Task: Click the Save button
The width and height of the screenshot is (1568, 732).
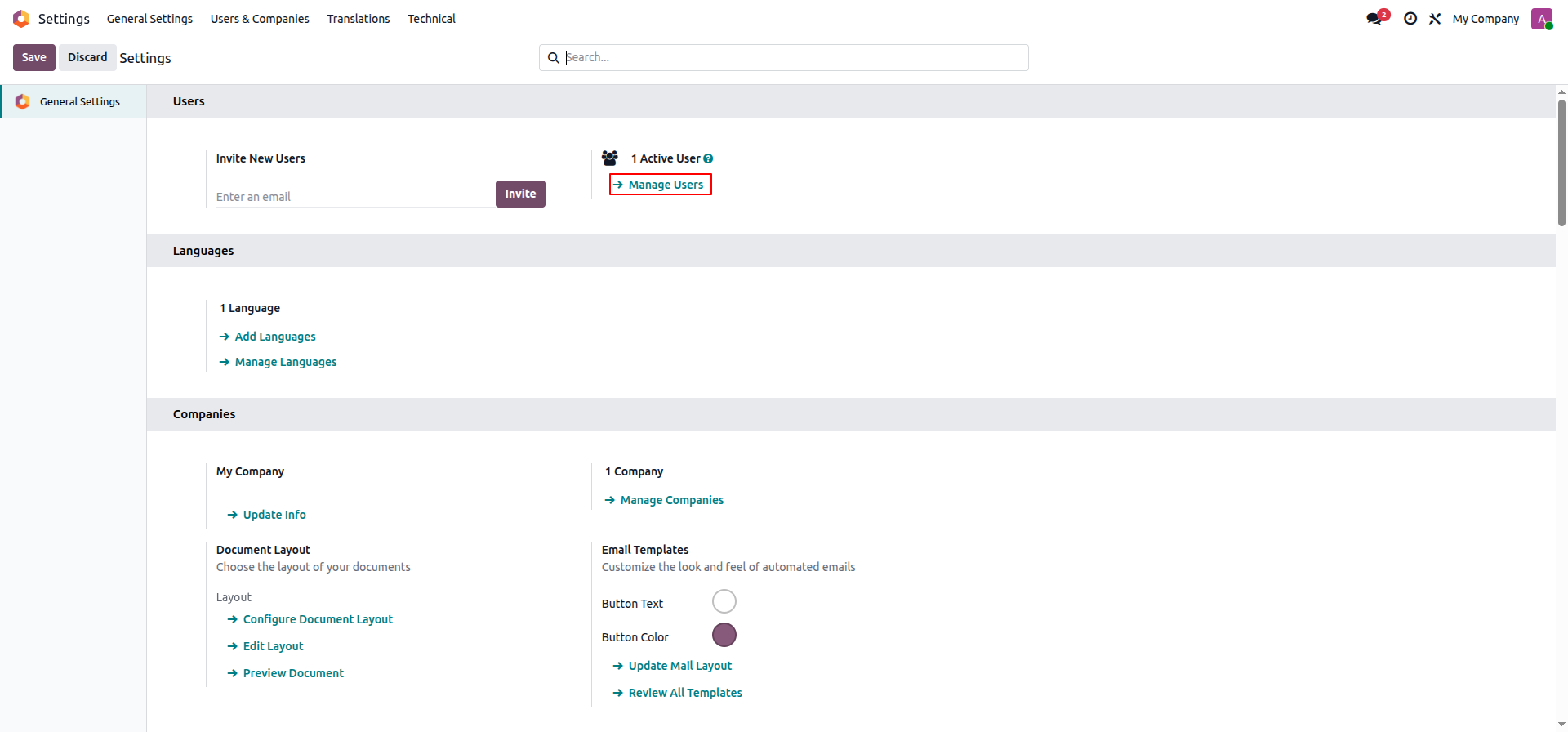Action: [x=34, y=57]
